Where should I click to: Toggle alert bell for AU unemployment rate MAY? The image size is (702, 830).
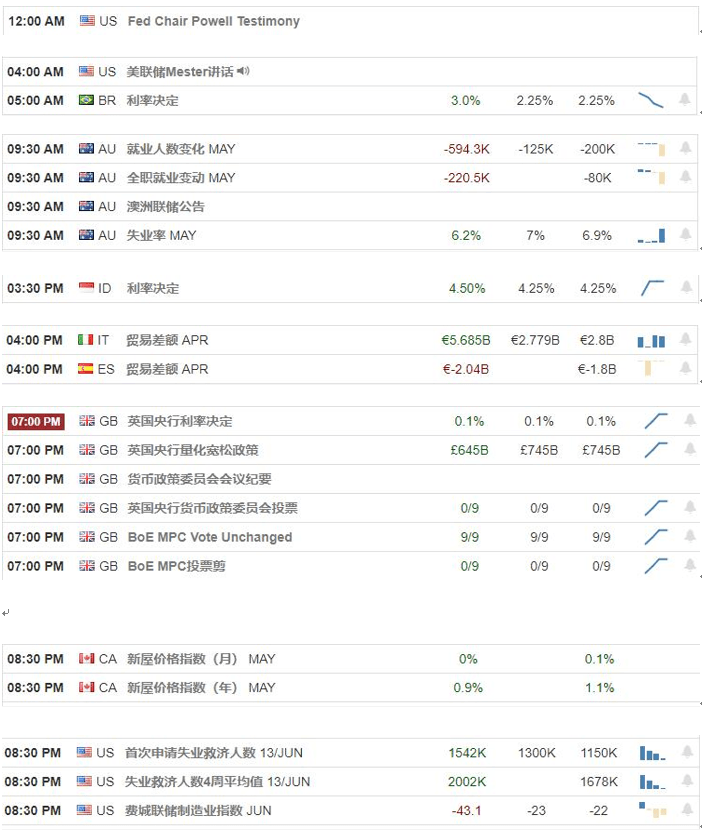(x=685, y=234)
